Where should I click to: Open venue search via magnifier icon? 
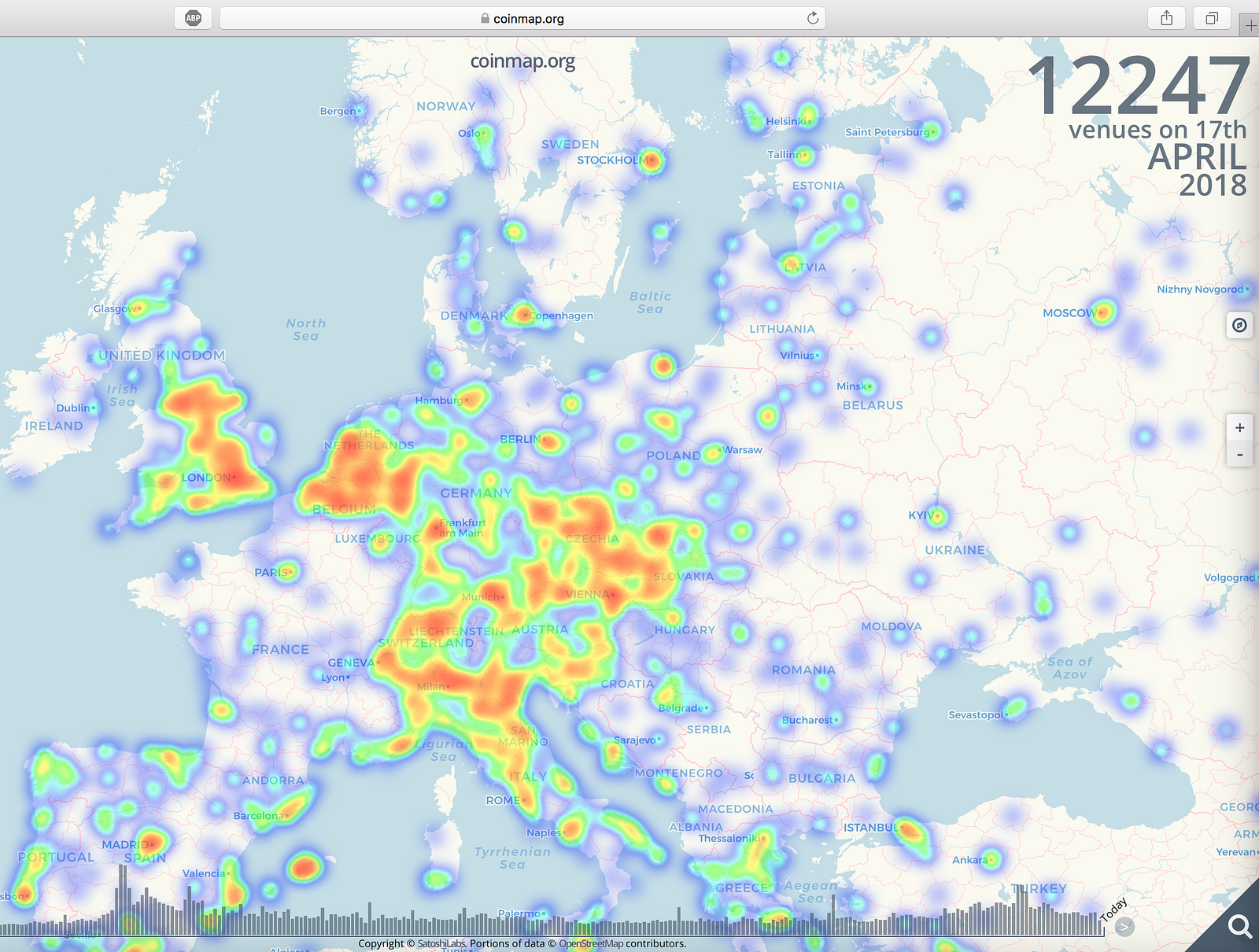pyautogui.click(x=1239, y=926)
